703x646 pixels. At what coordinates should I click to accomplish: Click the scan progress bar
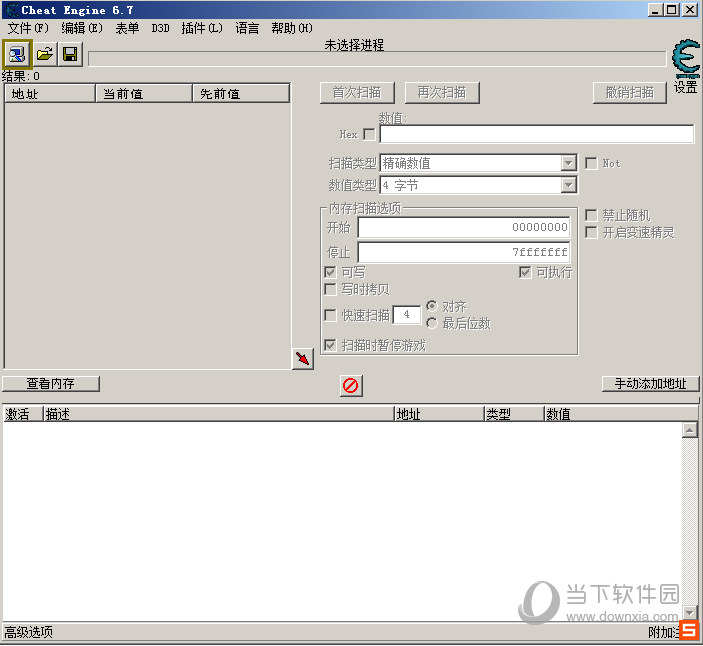[x=377, y=59]
